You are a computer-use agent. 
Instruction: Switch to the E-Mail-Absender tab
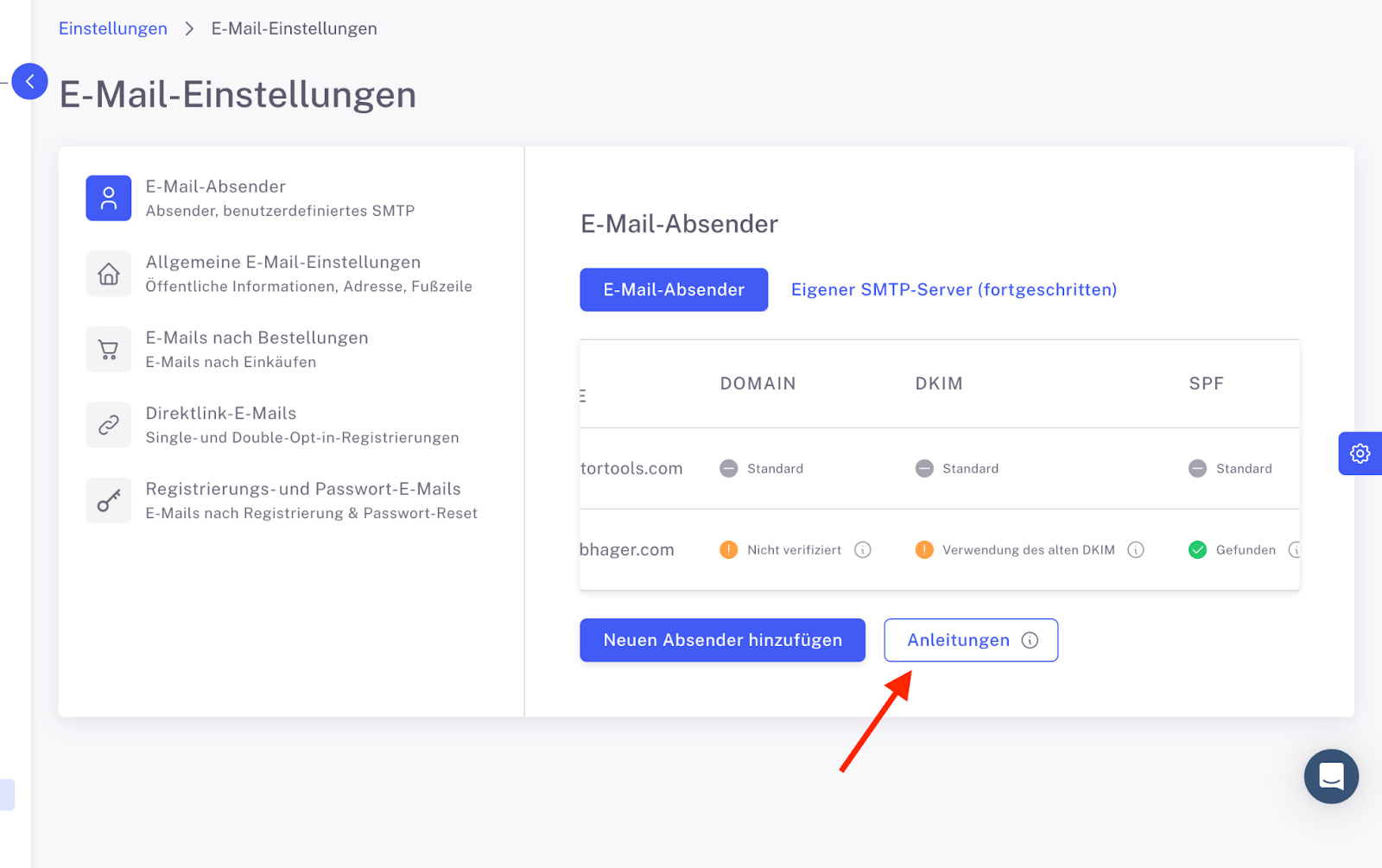point(674,289)
